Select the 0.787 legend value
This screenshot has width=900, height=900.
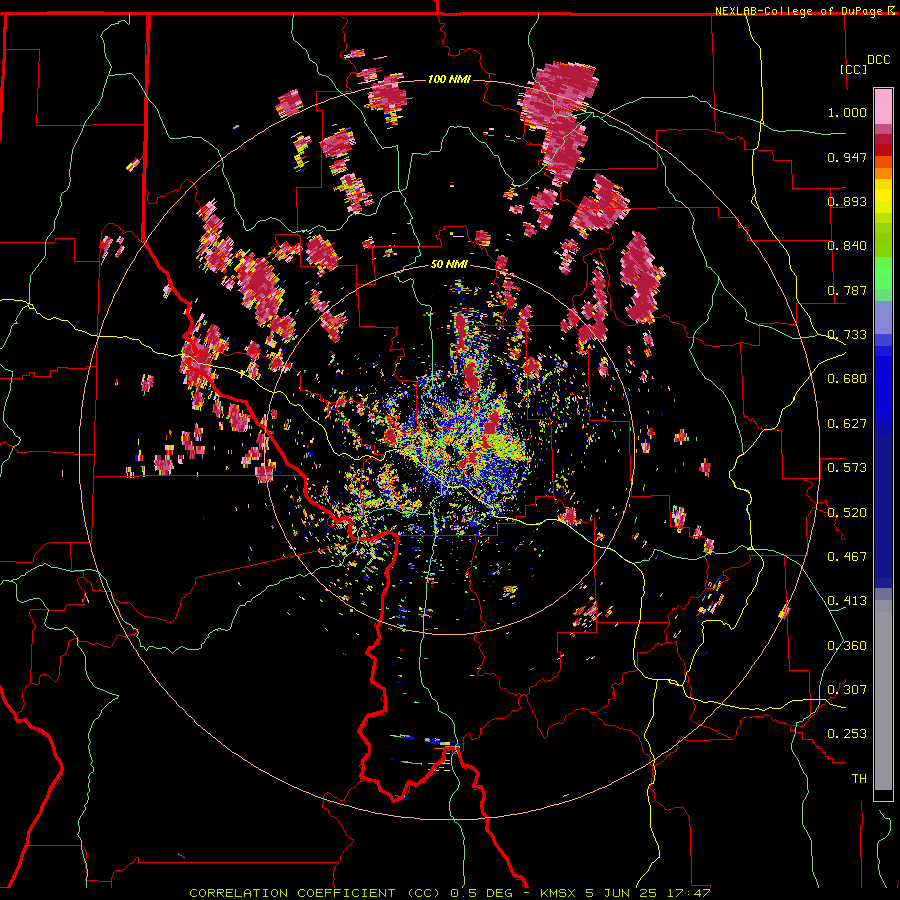coord(847,290)
